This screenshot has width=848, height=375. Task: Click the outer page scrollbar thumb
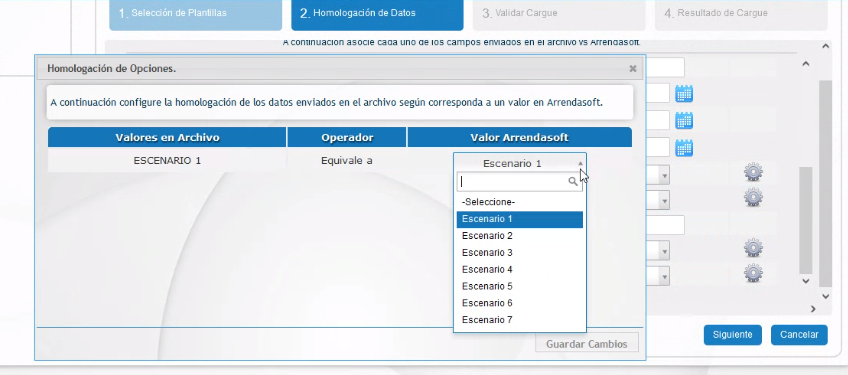[x=825, y=183]
